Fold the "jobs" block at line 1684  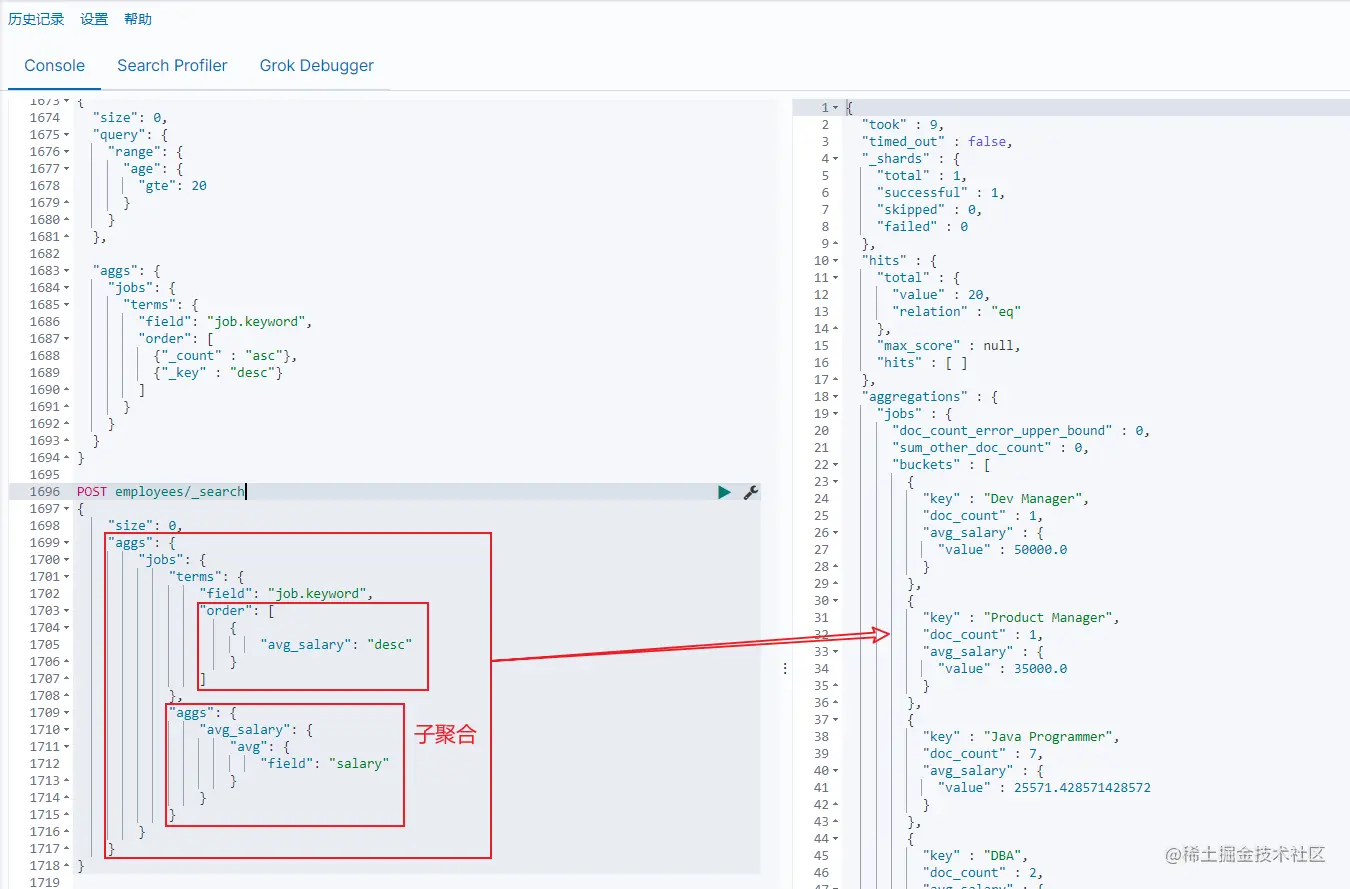(66, 288)
